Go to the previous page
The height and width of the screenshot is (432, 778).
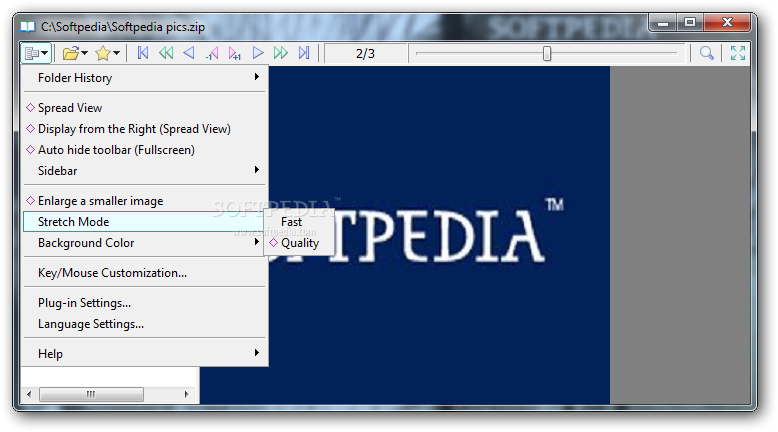189,53
